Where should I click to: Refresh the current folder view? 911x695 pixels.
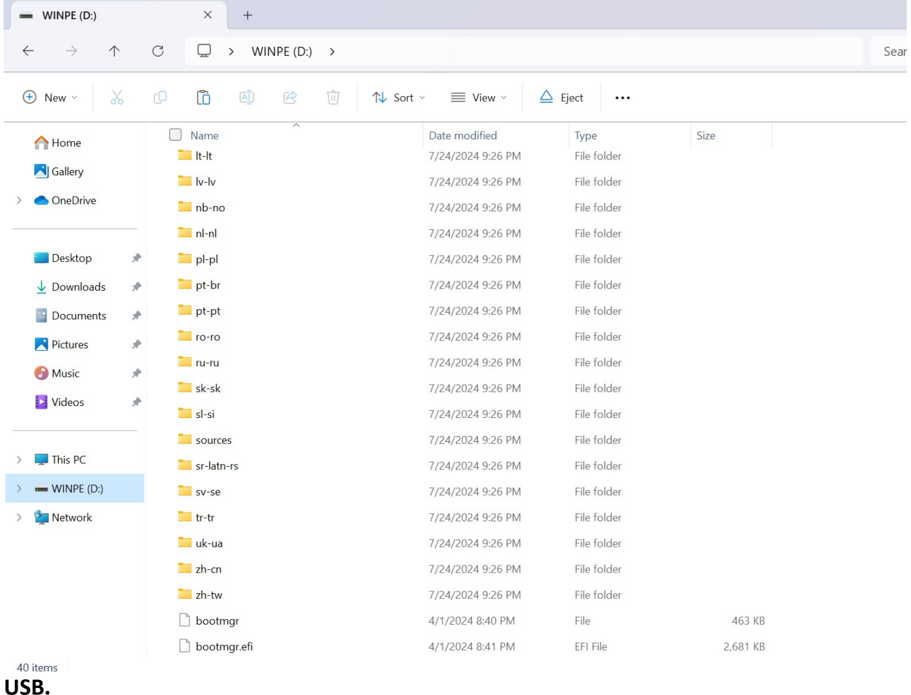(x=157, y=51)
